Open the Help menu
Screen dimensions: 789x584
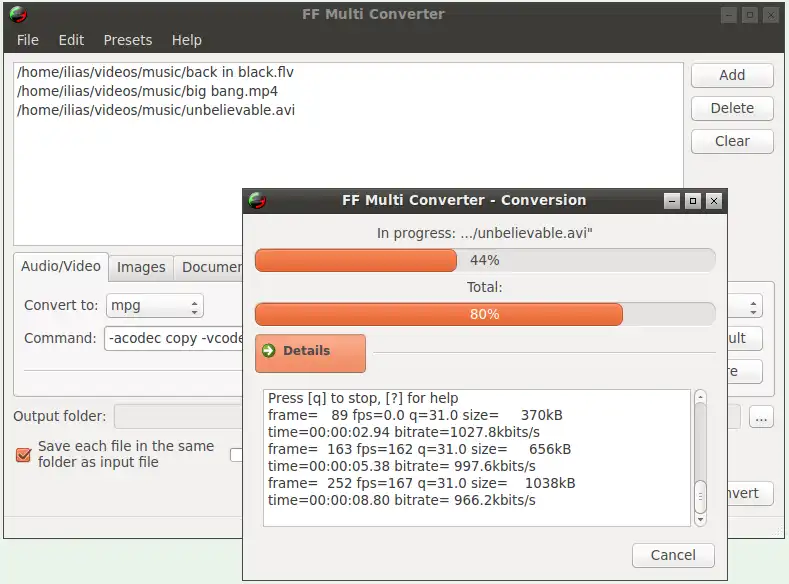187,40
